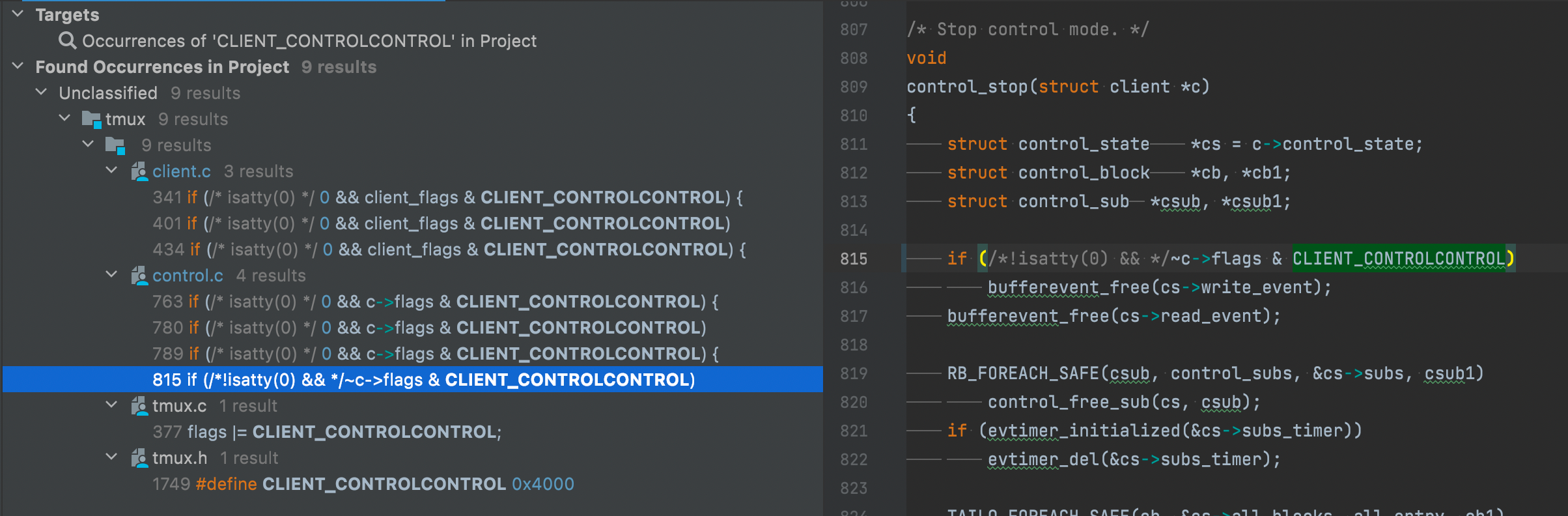This screenshot has width=1568, height=516.
Task: Collapse the Targets section
Action: click(x=17, y=14)
